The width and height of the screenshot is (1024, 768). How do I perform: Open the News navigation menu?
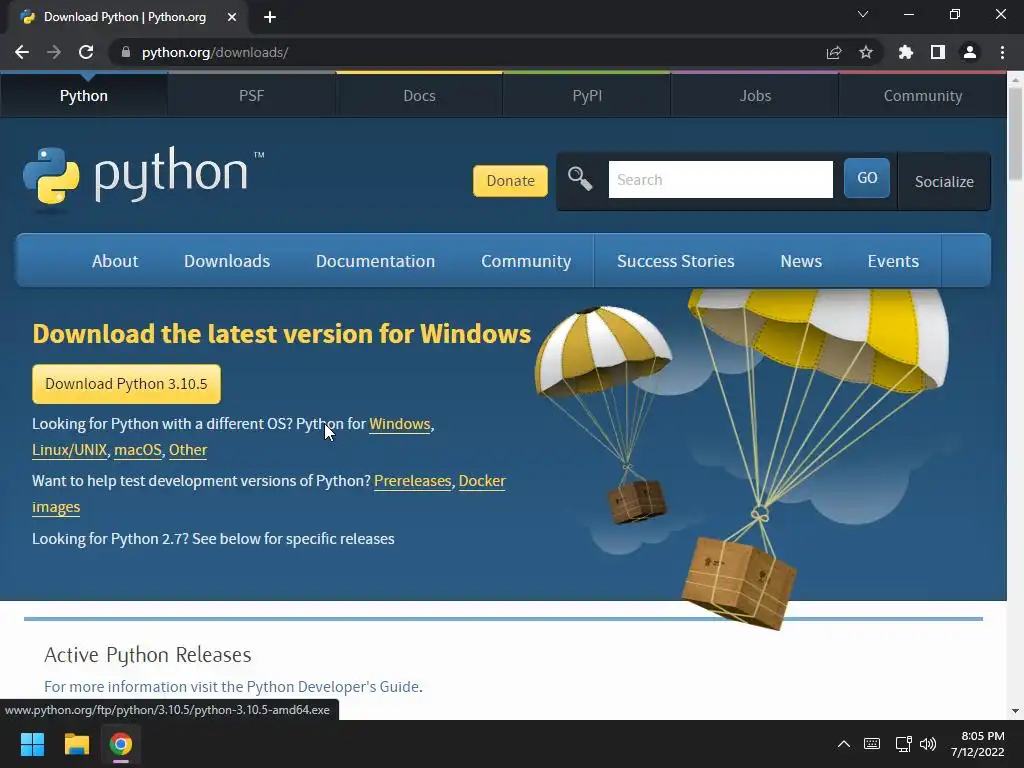(x=801, y=261)
